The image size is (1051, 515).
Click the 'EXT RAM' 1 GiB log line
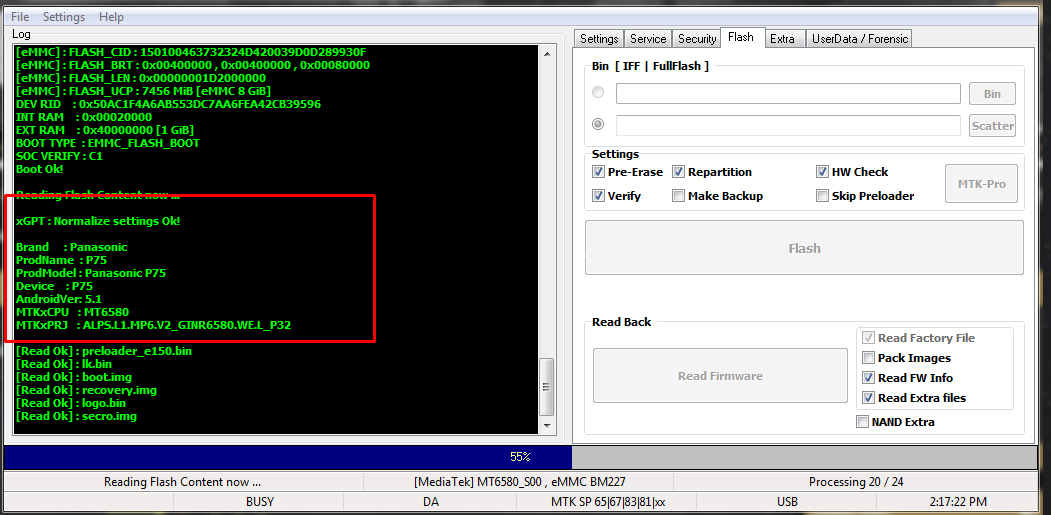coord(105,130)
